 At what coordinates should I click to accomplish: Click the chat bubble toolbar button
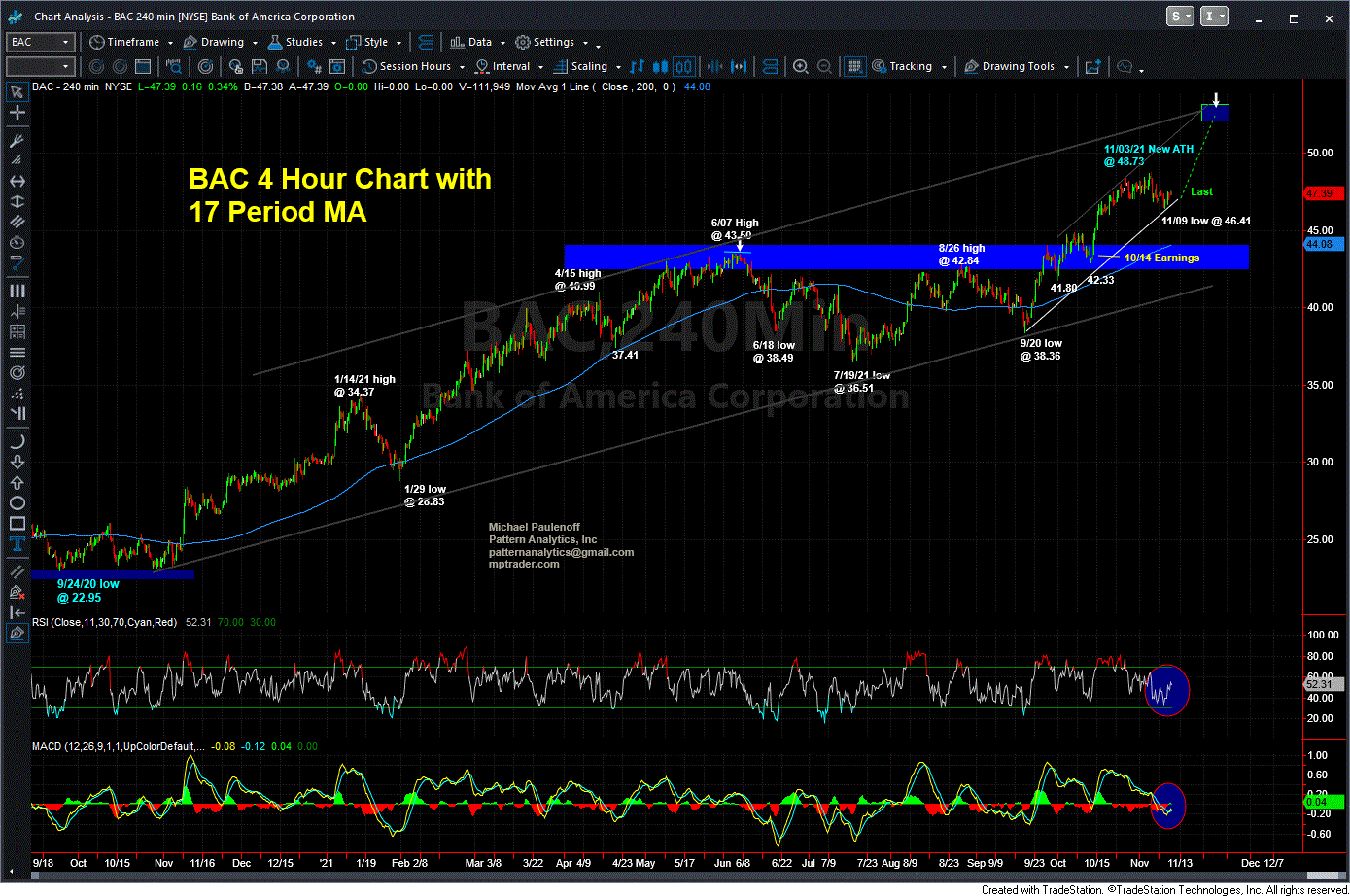(1125, 66)
